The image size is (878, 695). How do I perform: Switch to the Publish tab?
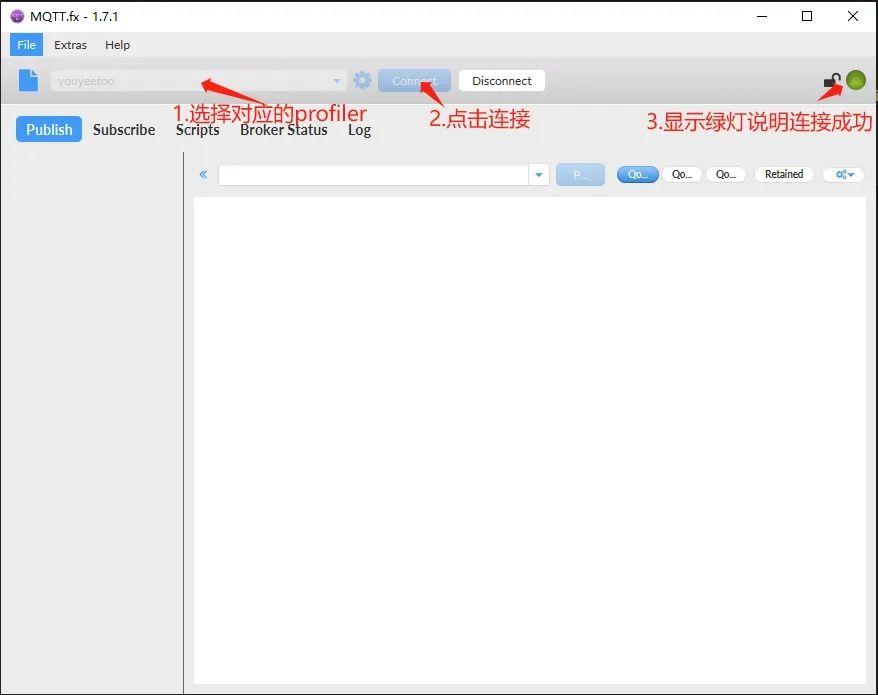[x=49, y=129]
